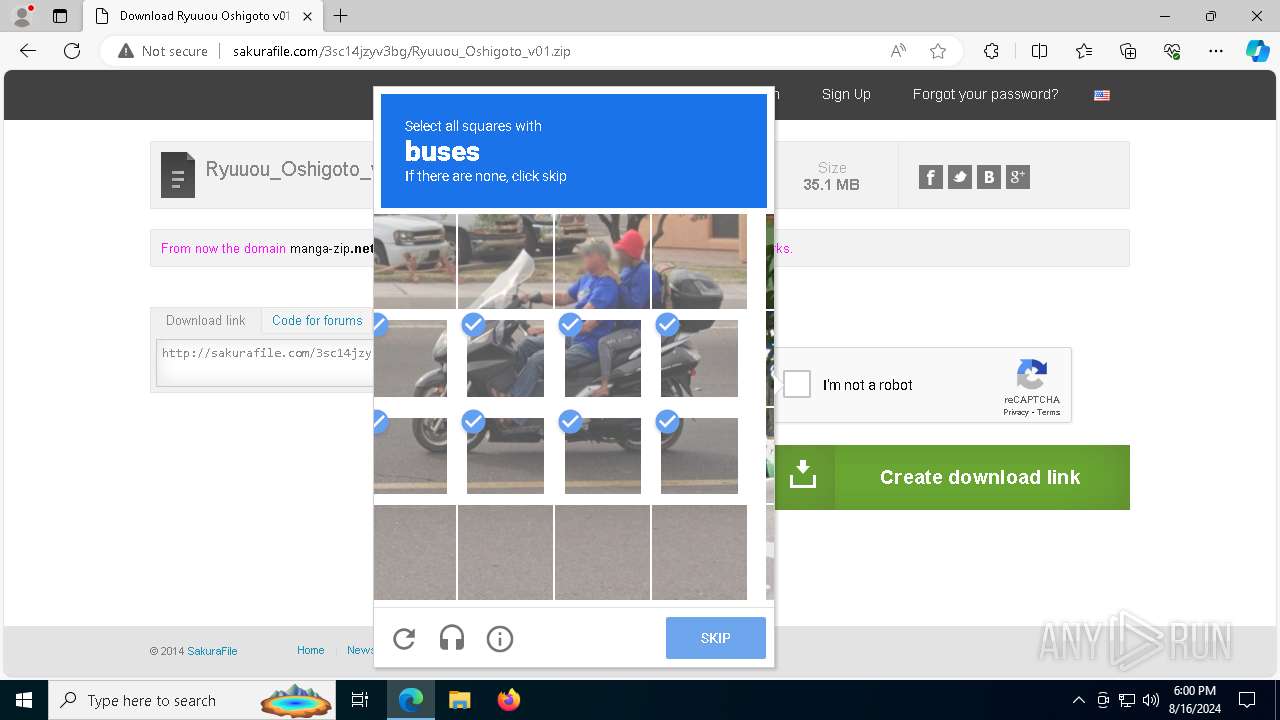Share file on Twitter icon

pos(960,177)
